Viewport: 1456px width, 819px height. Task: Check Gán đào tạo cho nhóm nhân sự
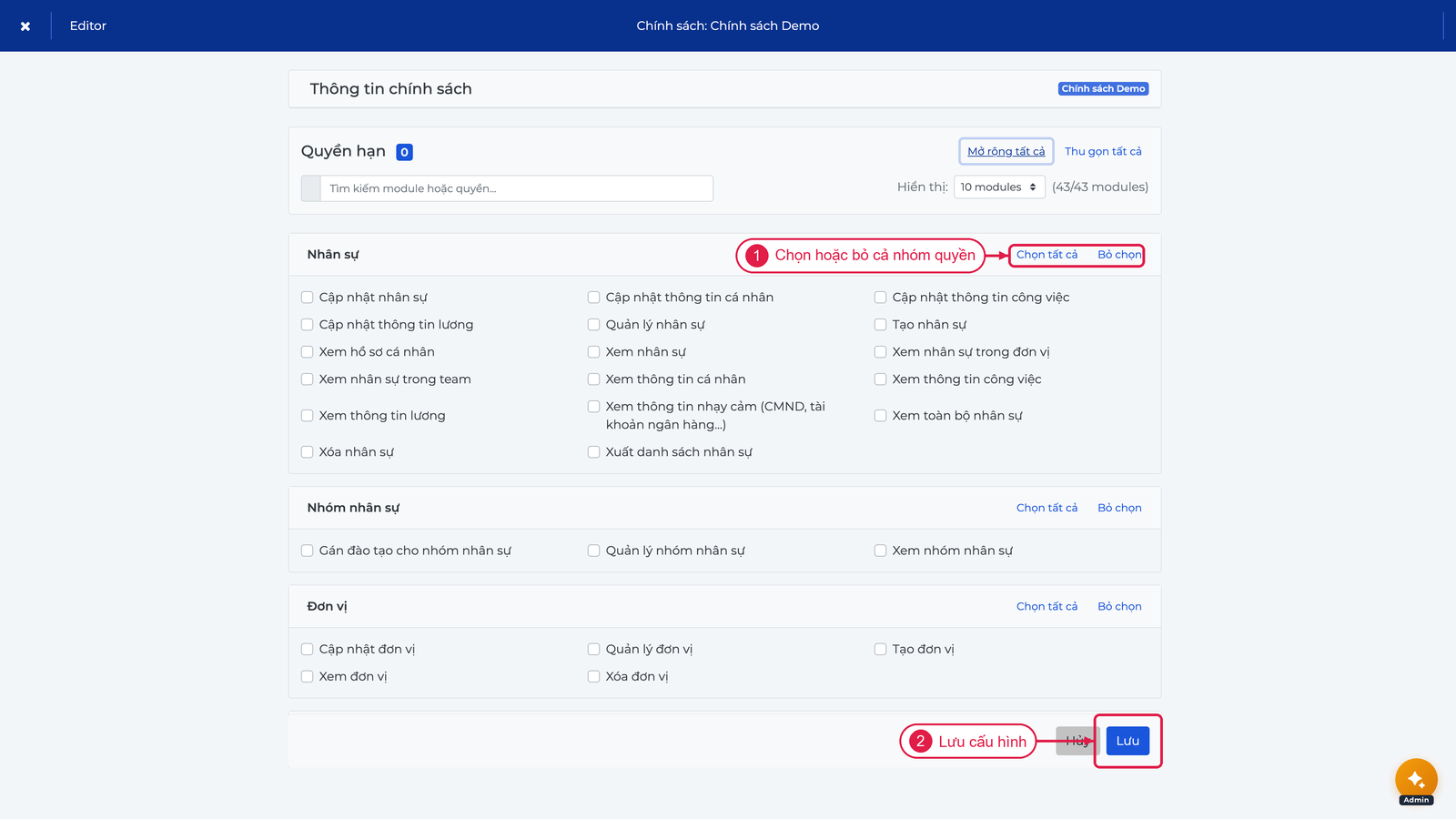pos(308,551)
